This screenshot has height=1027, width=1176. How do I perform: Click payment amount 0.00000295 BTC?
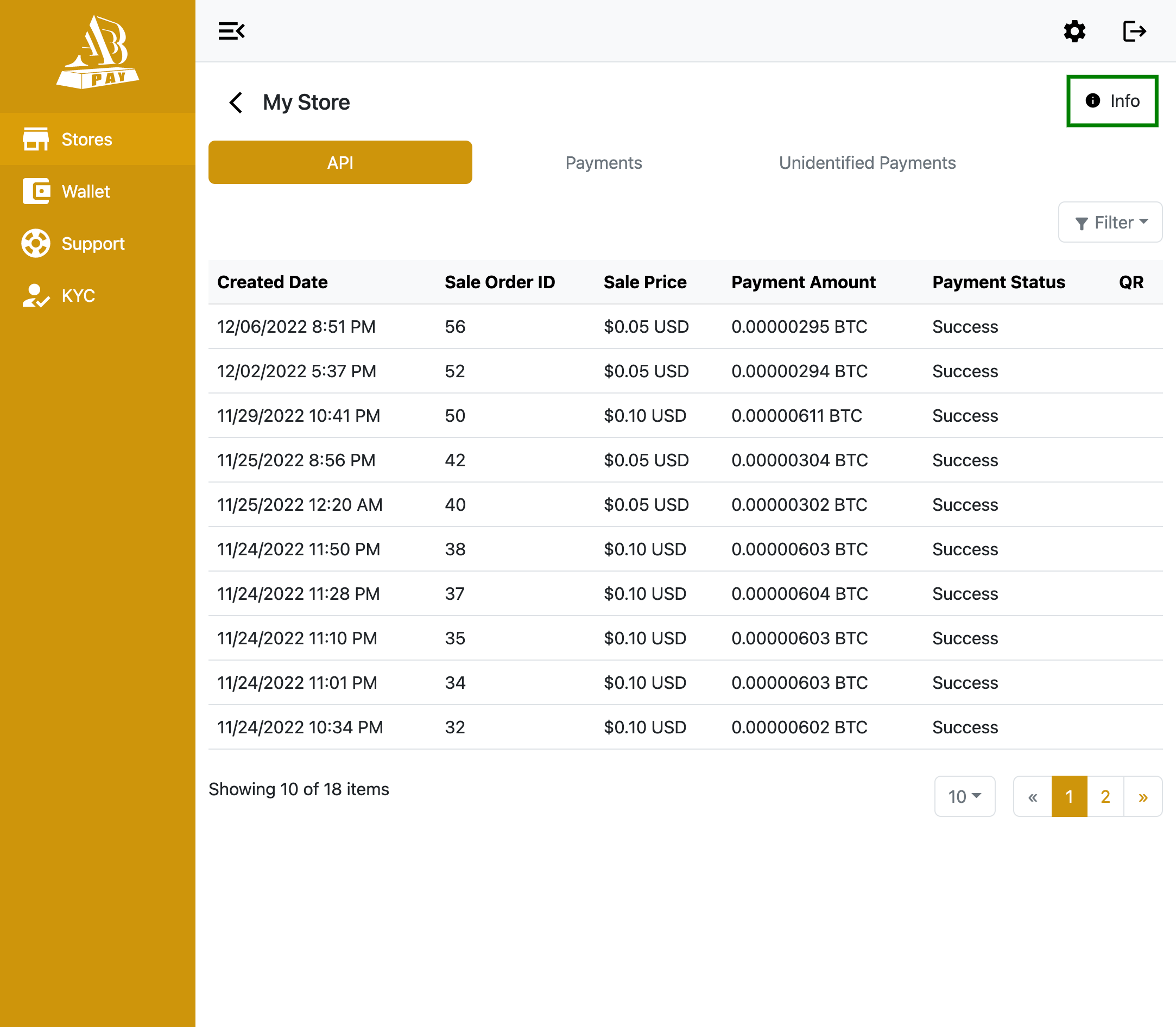[x=799, y=327]
